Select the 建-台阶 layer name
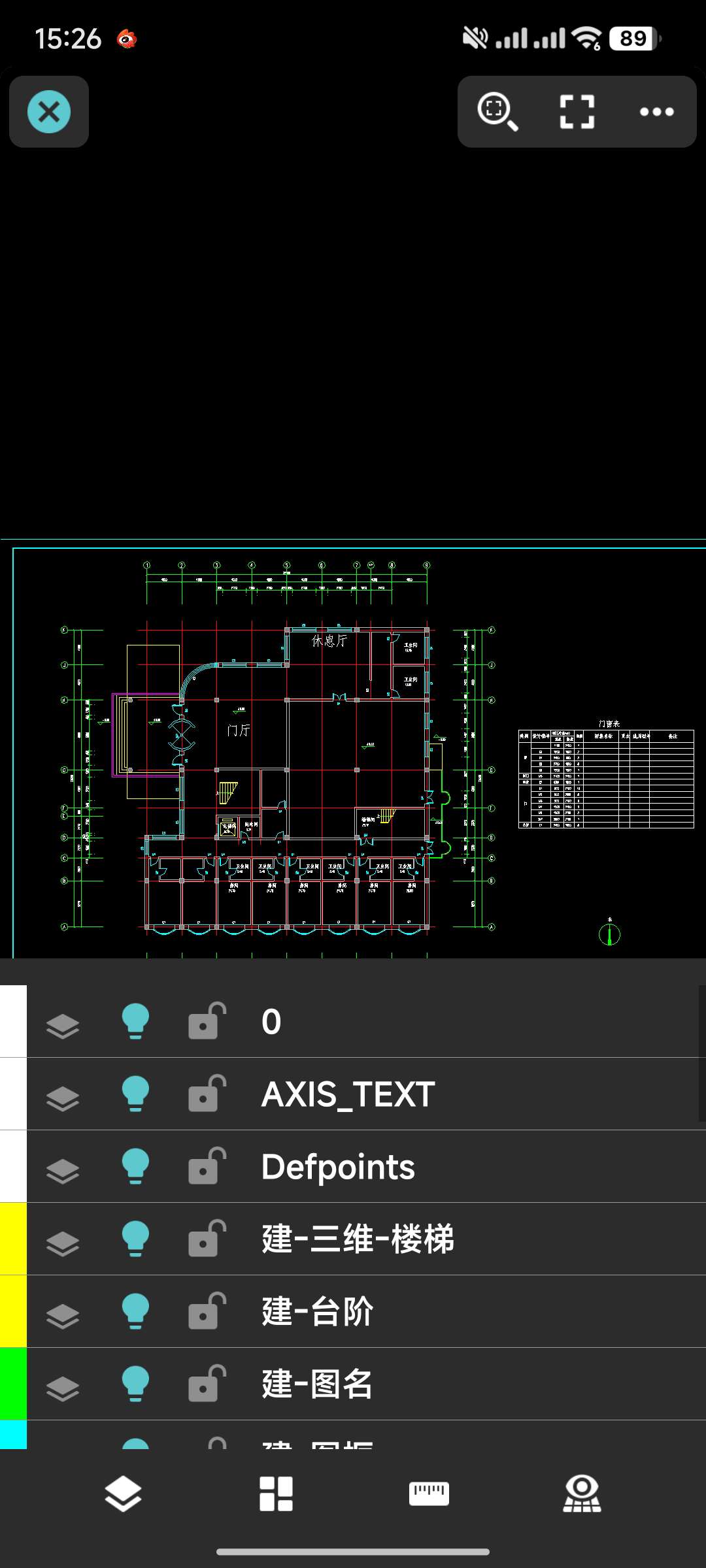 (317, 1311)
